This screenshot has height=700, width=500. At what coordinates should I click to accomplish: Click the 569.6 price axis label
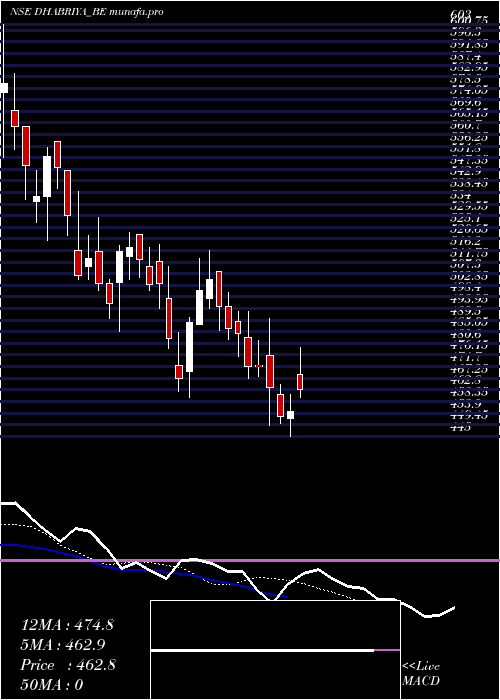467,103
